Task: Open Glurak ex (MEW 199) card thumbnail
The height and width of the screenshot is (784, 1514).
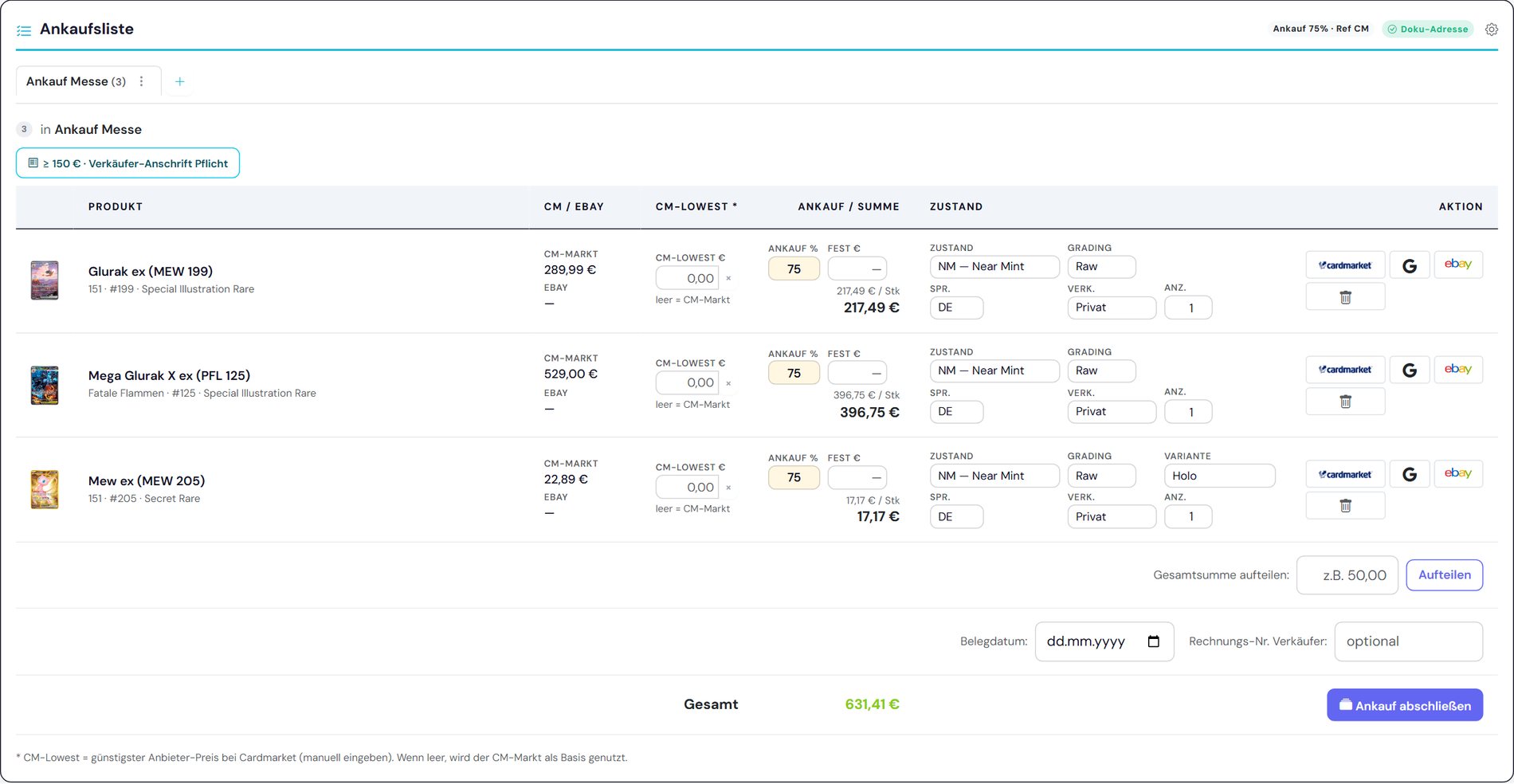Action: [x=45, y=280]
